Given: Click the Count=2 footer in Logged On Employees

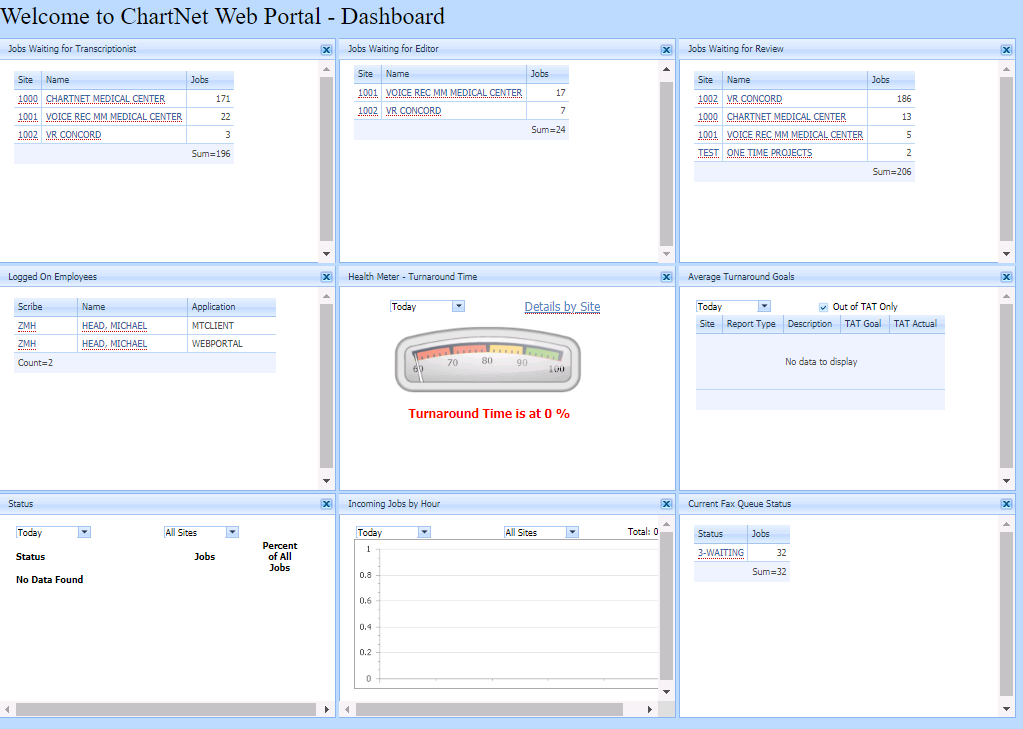Looking at the screenshot, I should click(35, 363).
